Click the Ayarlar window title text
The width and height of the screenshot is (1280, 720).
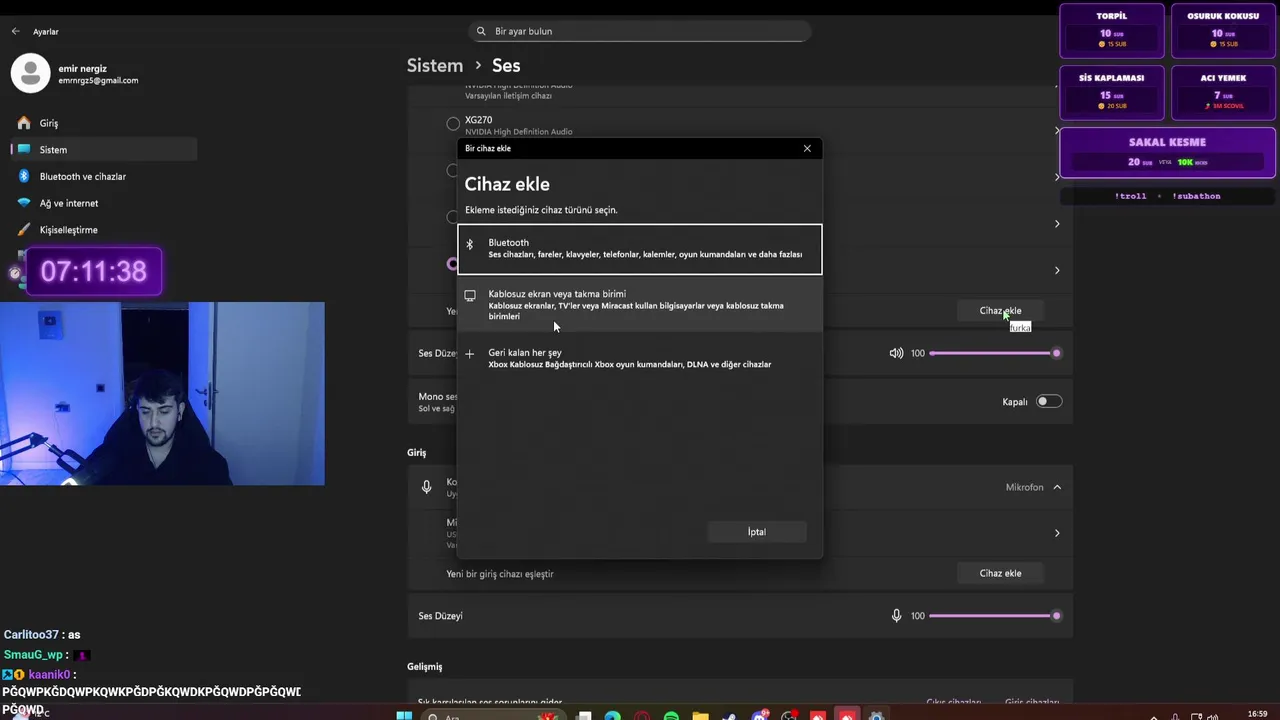point(46,32)
